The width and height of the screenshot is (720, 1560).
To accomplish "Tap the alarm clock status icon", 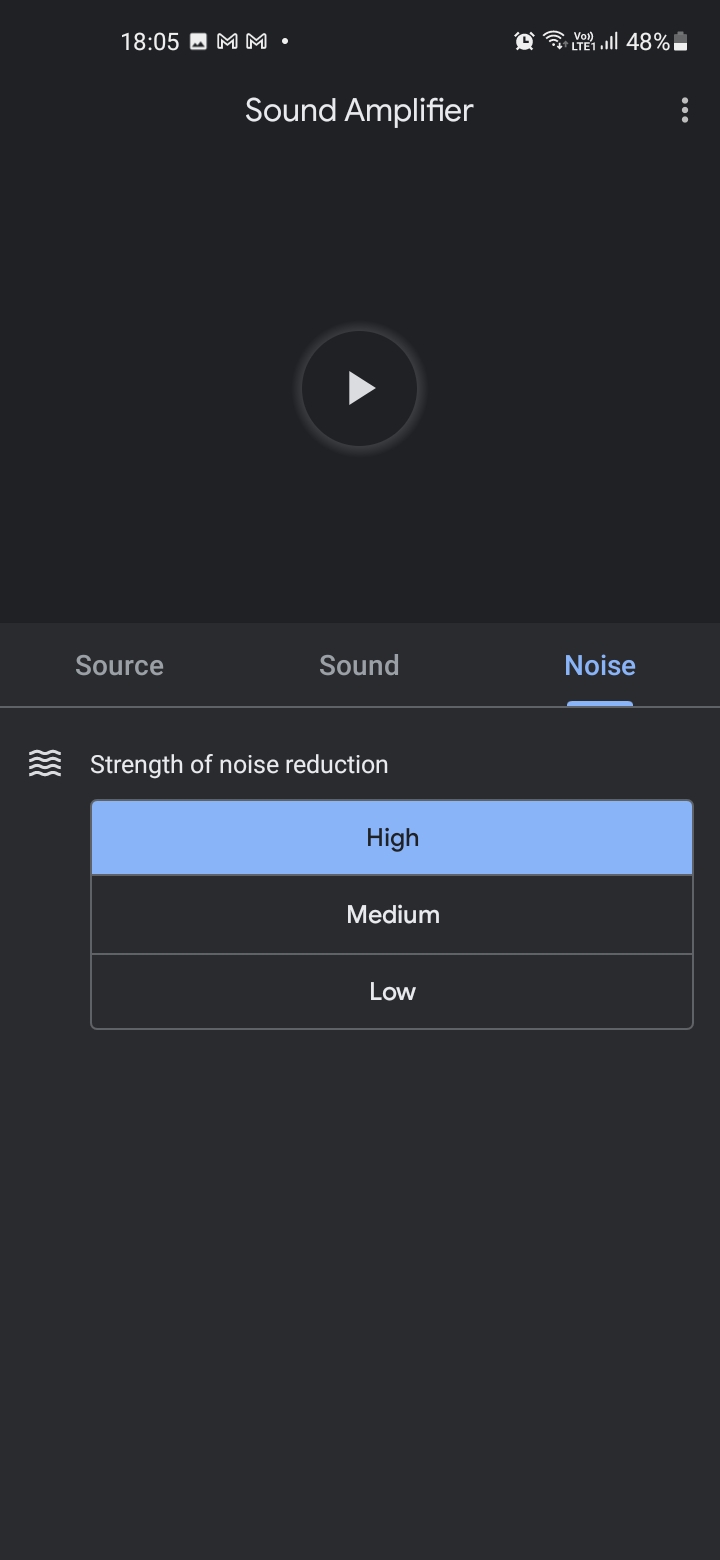I will point(524,41).
